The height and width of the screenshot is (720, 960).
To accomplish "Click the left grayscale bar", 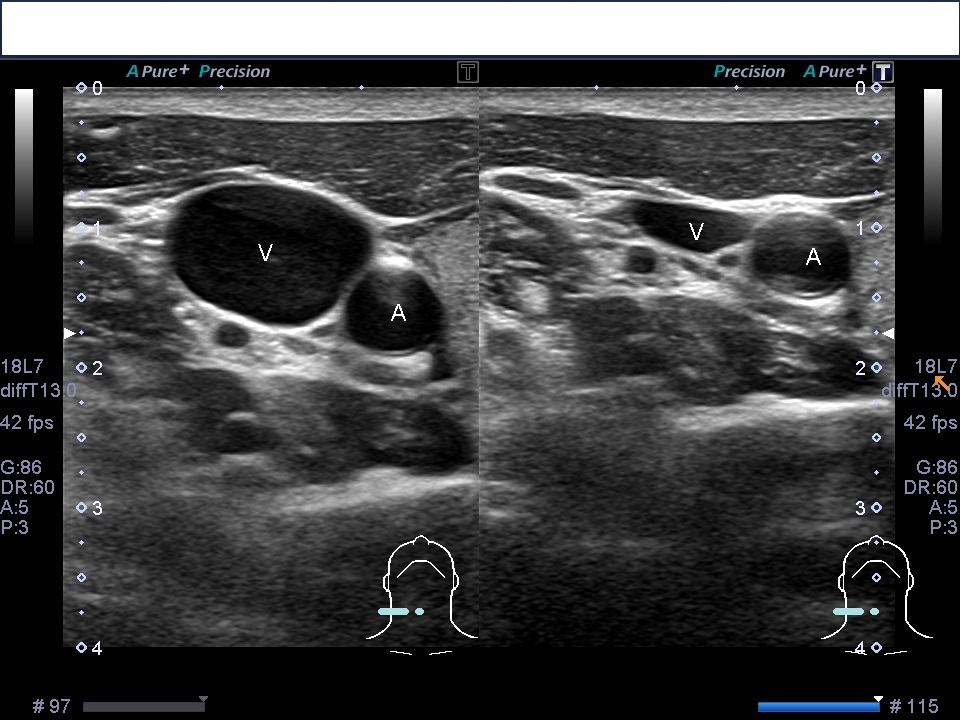I will pos(24,167).
